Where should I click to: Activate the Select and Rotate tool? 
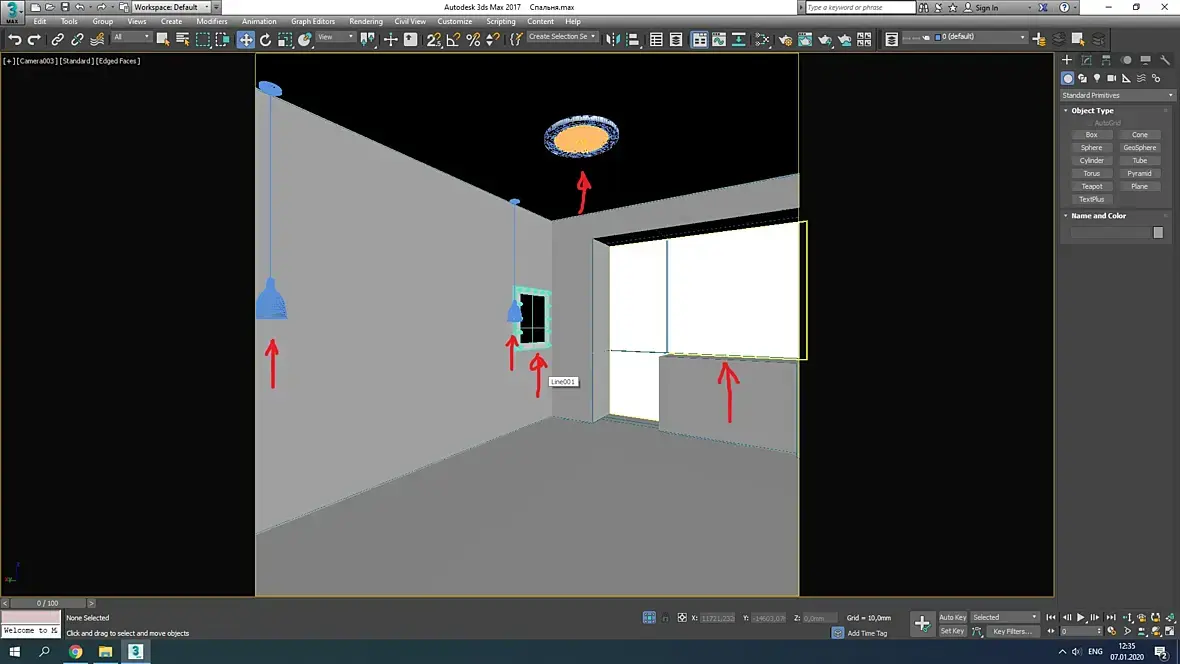(x=265, y=39)
